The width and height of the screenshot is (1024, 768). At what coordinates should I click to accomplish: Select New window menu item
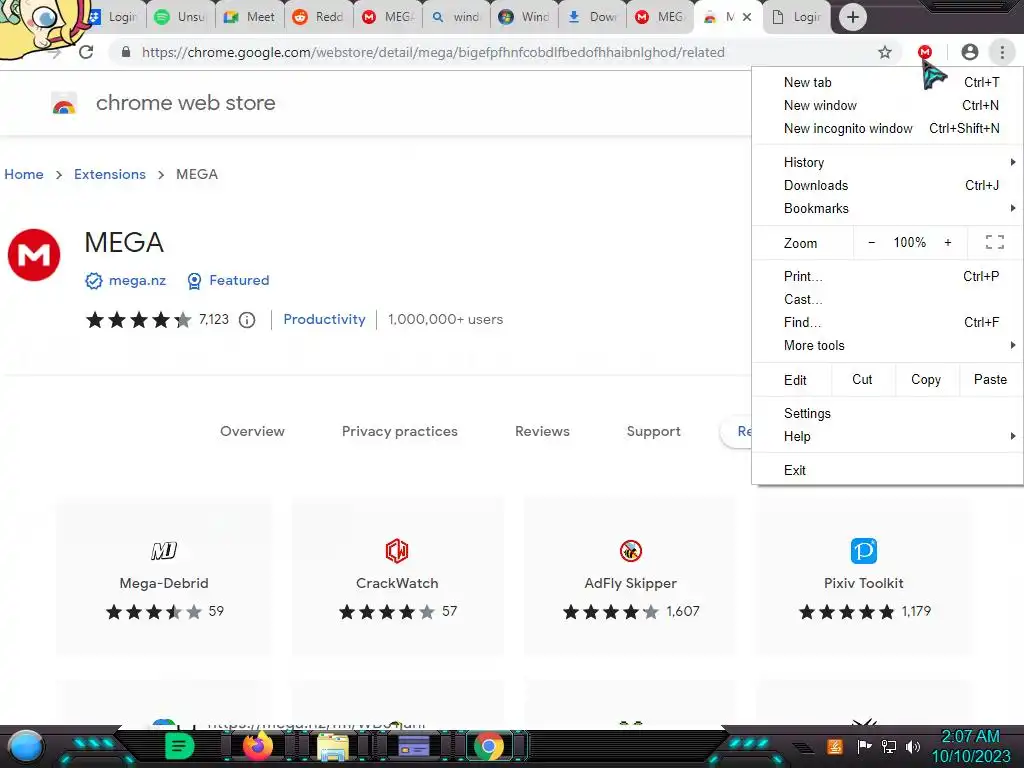click(x=888, y=105)
